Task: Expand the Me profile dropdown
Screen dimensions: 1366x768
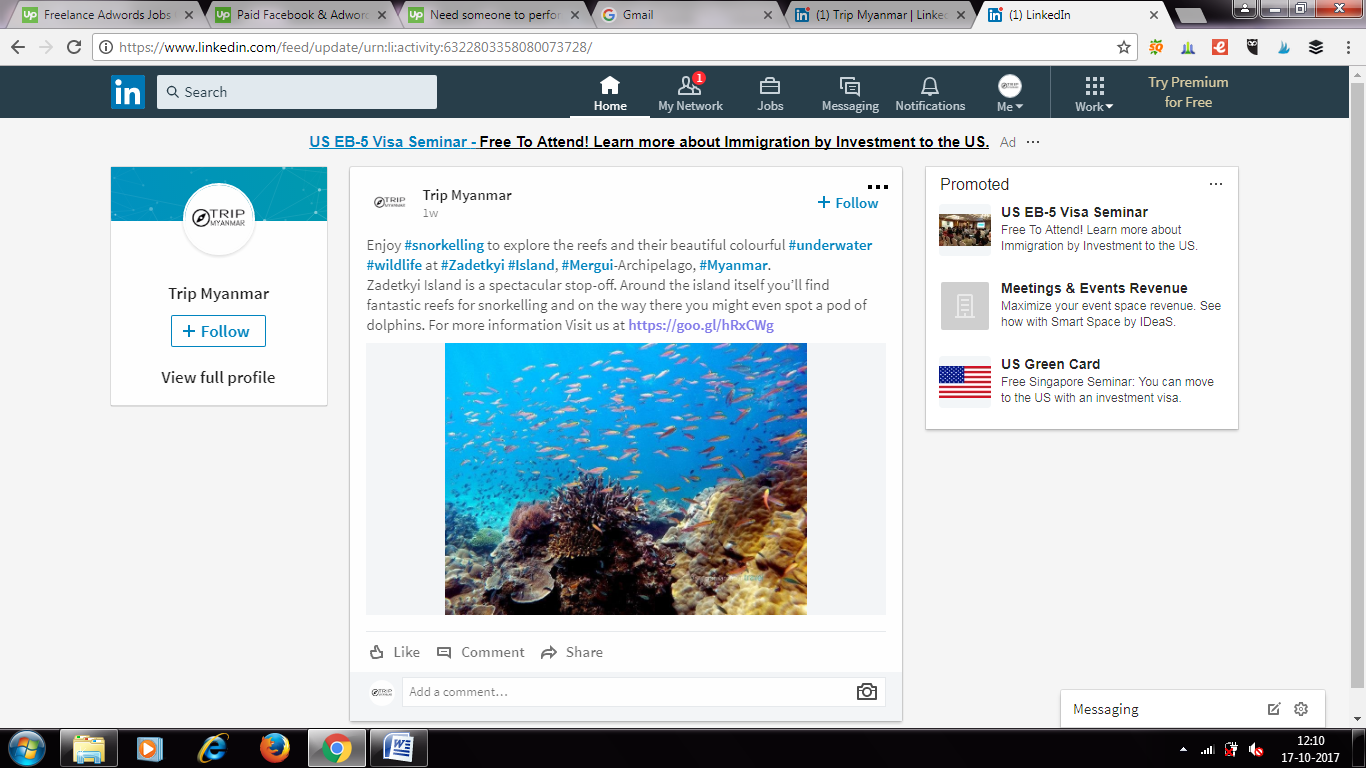Action: coord(1010,93)
